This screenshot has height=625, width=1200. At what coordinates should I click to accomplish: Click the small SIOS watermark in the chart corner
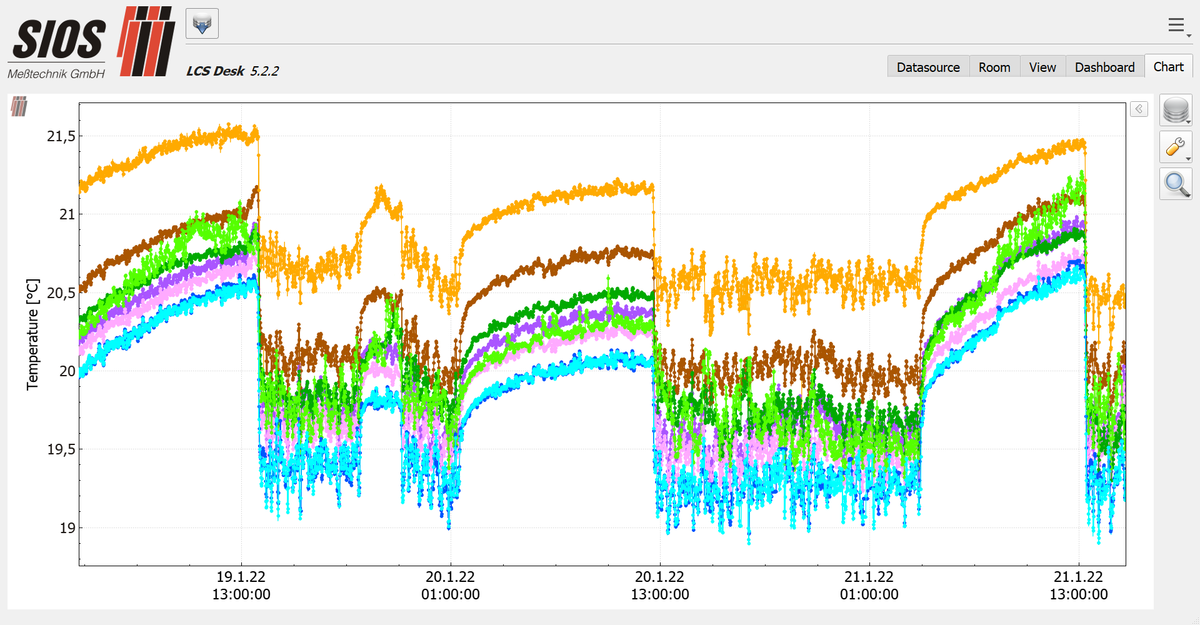(19, 105)
